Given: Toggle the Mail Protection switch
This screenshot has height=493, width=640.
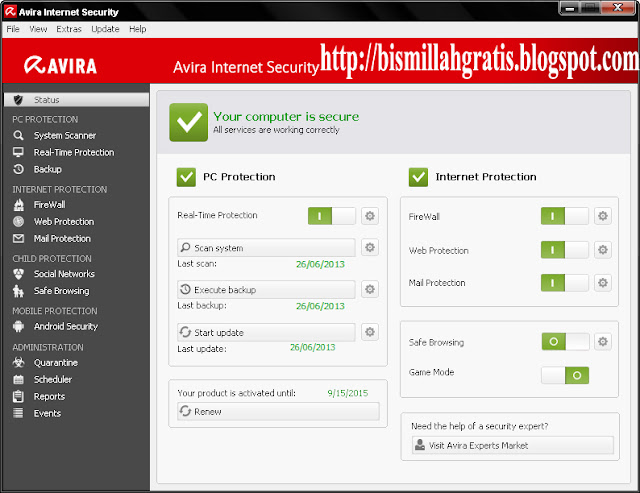Looking at the screenshot, I should pos(565,283).
